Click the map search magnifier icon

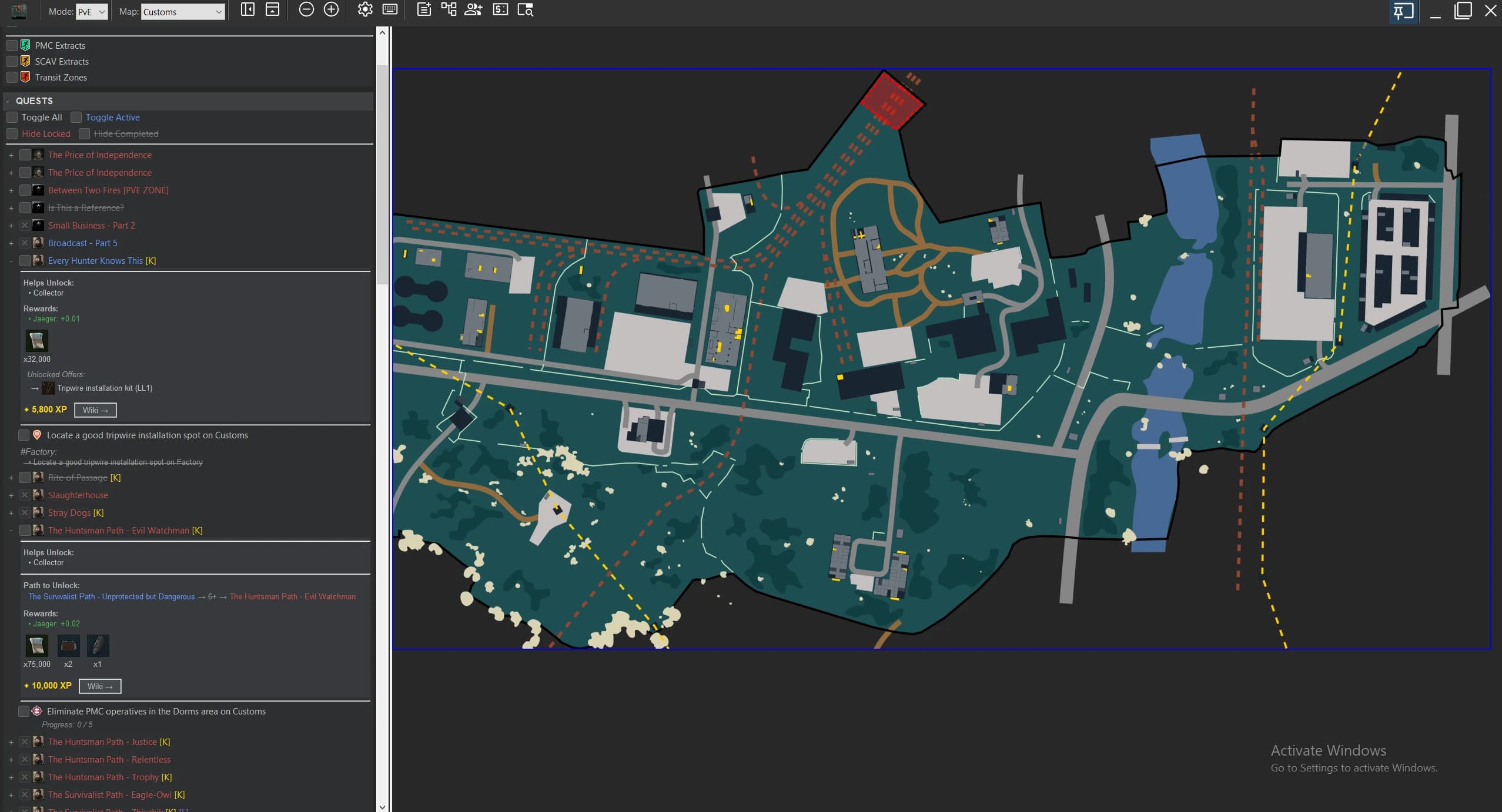pos(525,9)
